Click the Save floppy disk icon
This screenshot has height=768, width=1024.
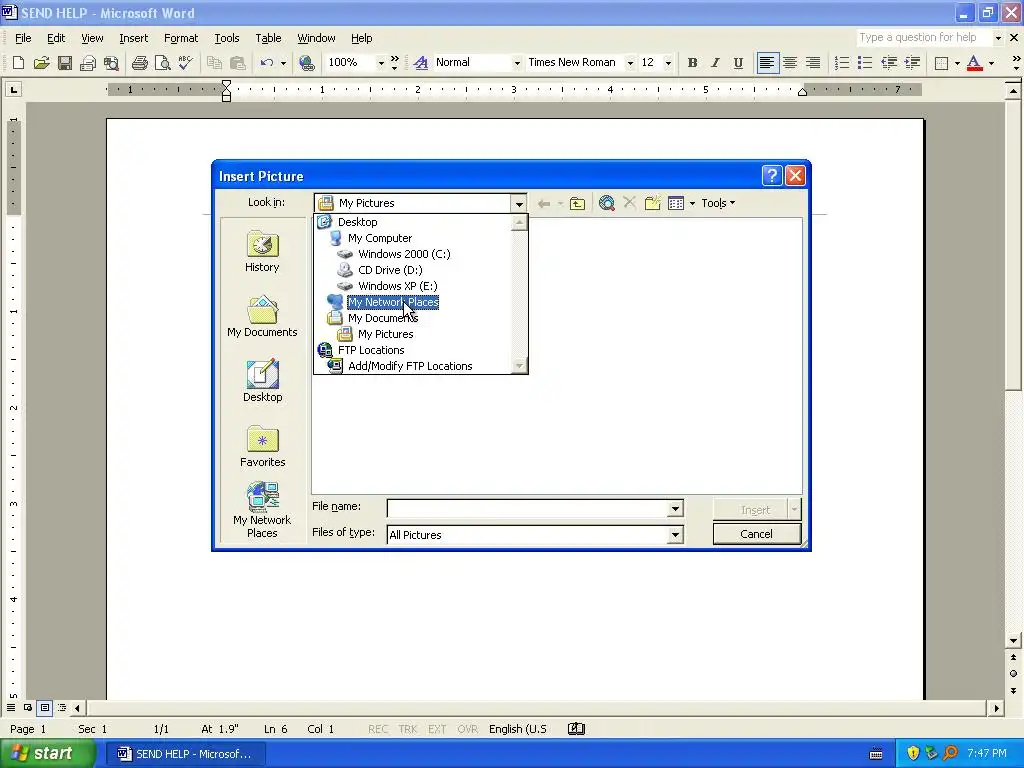pyautogui.click(x=64, y=63)
